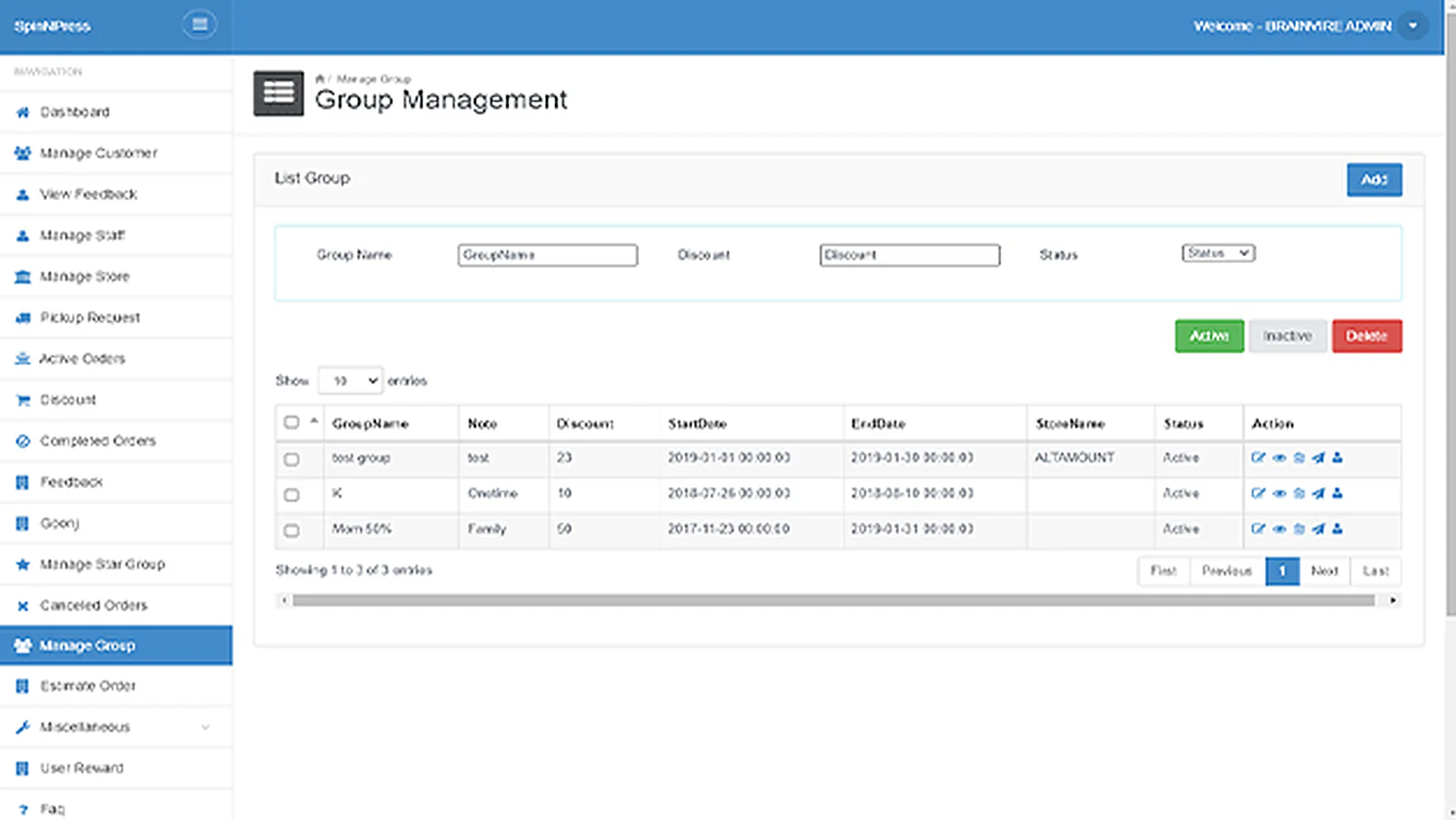Open Dashboard in the sidebar
The image size is (1456, 820).
click(x=116, y=112)
